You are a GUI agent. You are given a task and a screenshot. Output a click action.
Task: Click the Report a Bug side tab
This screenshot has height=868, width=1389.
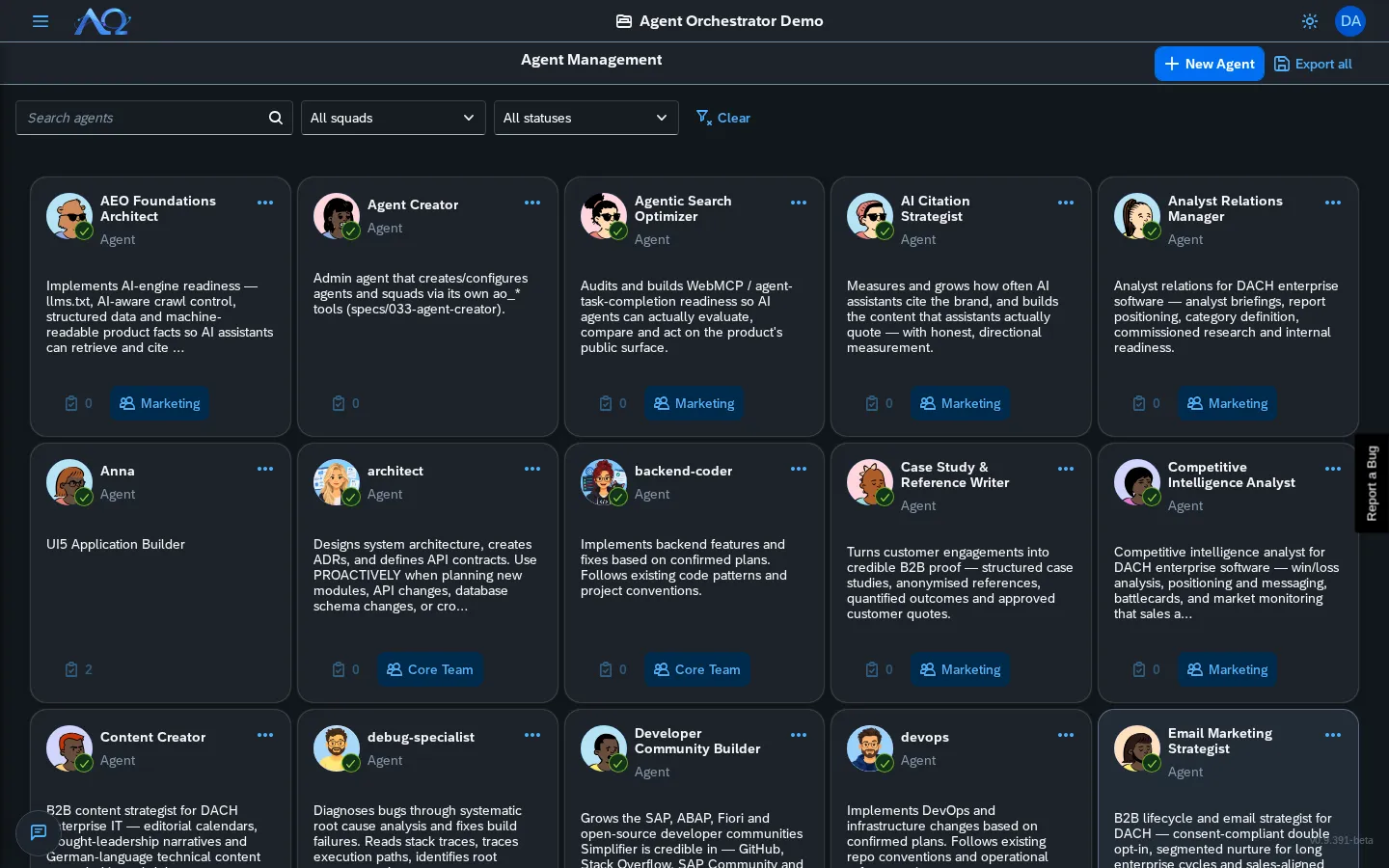coord(1372,483)
